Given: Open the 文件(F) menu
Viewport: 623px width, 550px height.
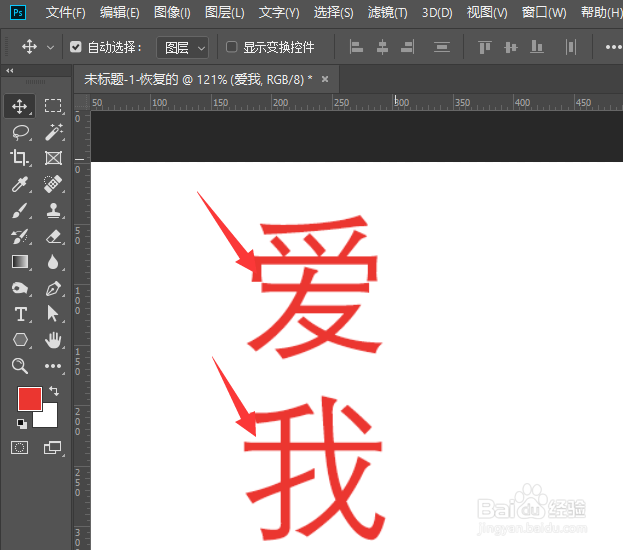Looking at the screenshot, I should pos(66,13).
